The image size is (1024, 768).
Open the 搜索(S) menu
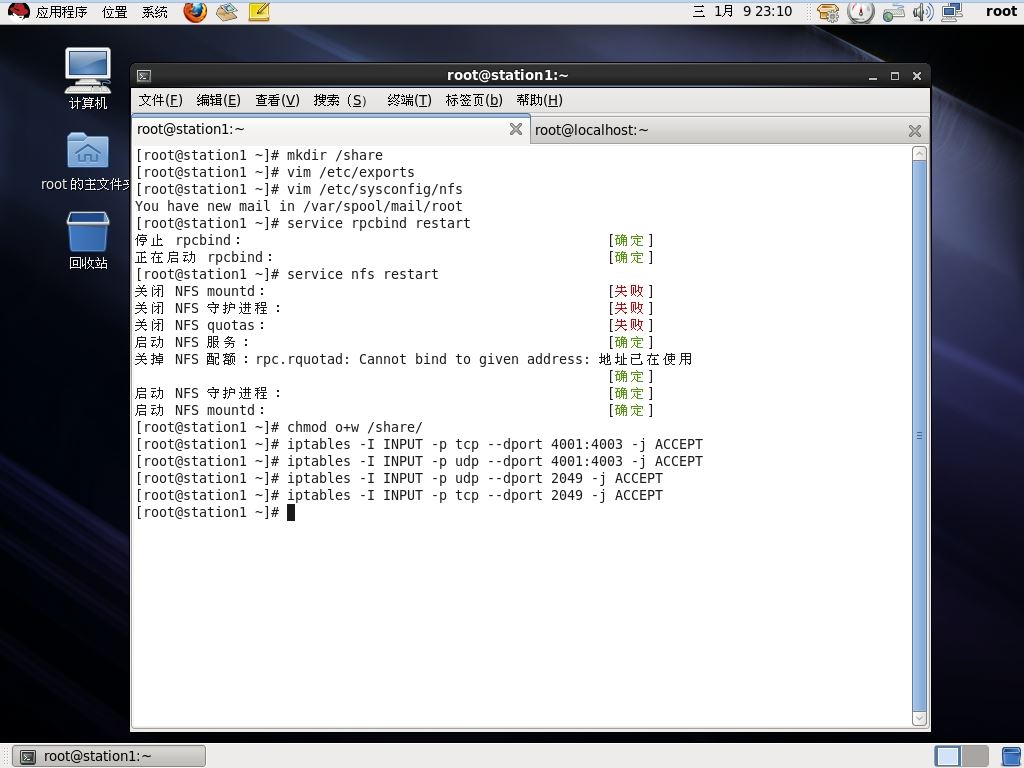click(x=340, y=100)
